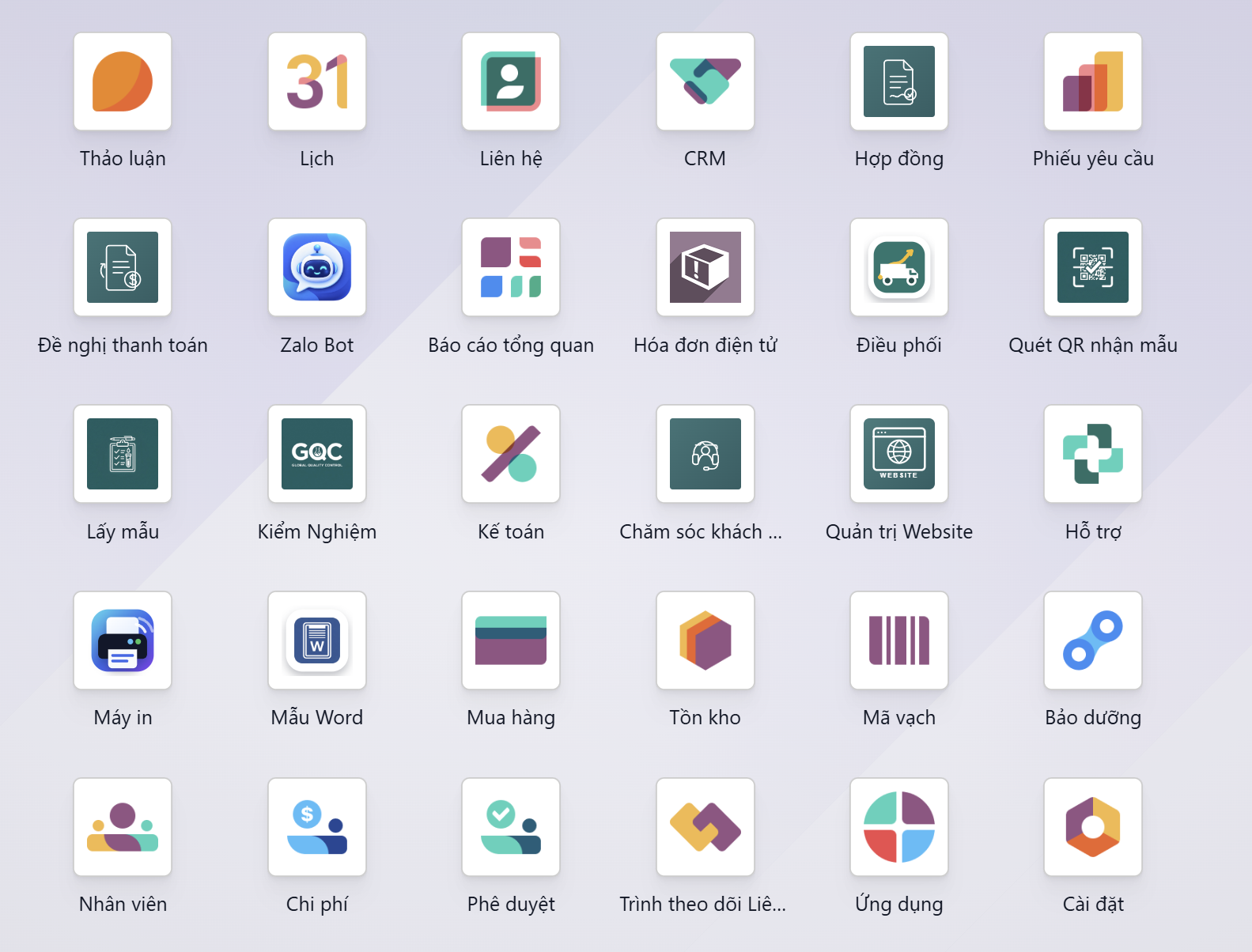Launch the Chi phí expenses app
Viewport: 1252px width, 952px height.
[x=317, y=827]
